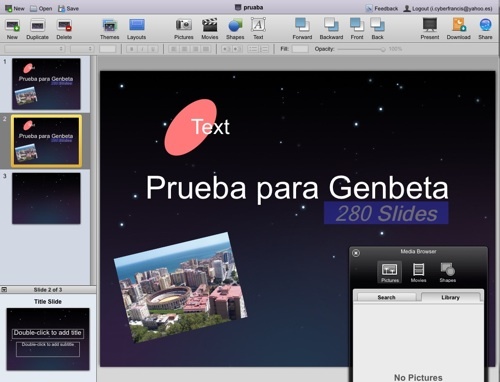Select the empty slide 3 thumbnail

(46, 198)
